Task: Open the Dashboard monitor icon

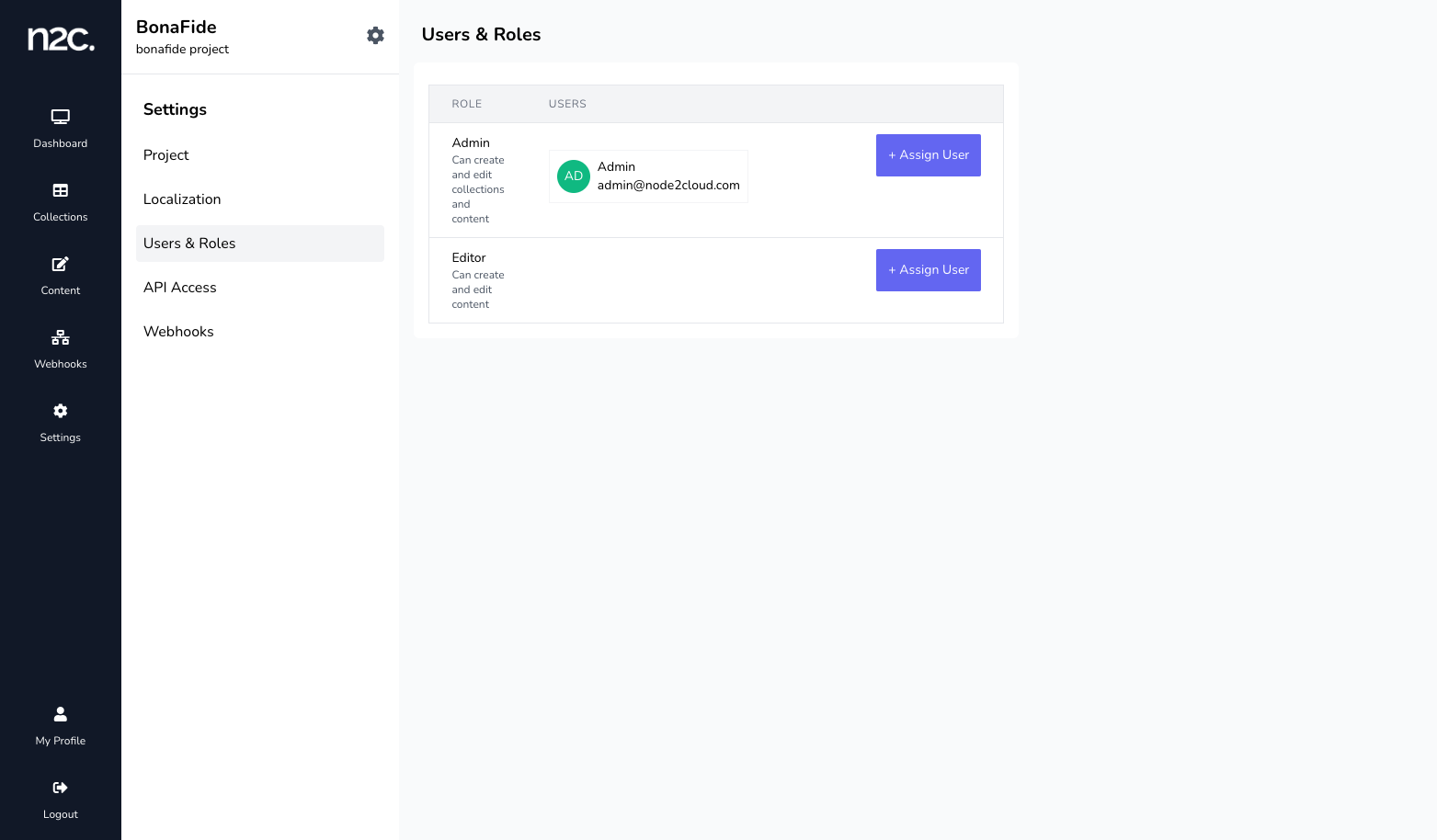Action: click(x=61, y=118)
